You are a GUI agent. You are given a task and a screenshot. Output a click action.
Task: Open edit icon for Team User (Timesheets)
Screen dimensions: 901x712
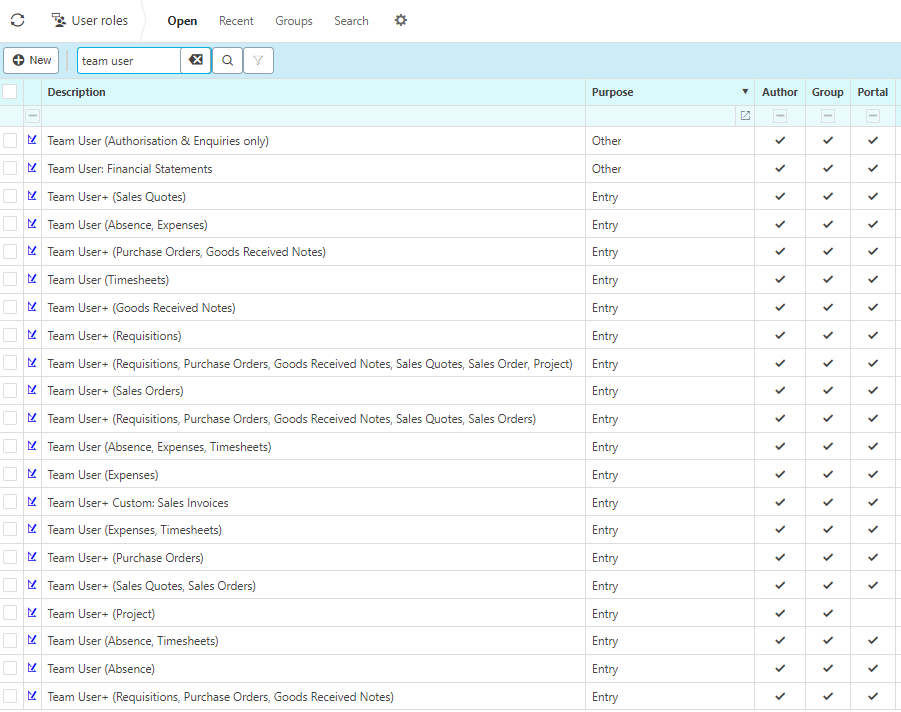32,279
